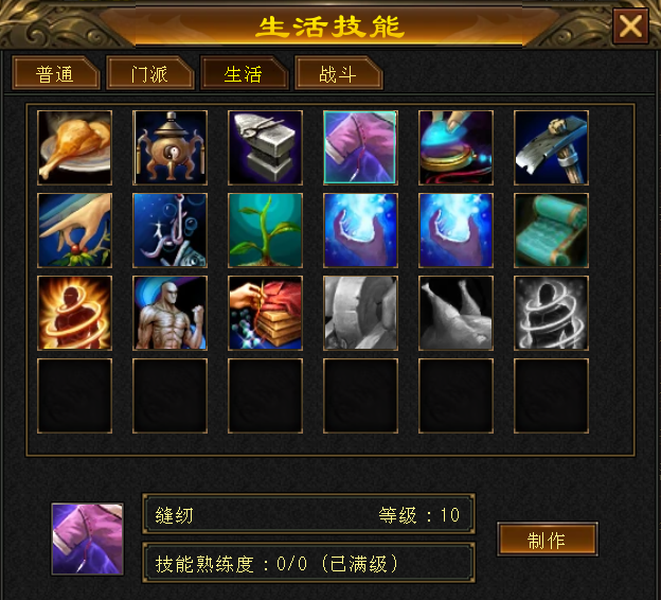661x600 pixels.
Task: Select the teal scroll skill icon
Action: click(551, 230)
